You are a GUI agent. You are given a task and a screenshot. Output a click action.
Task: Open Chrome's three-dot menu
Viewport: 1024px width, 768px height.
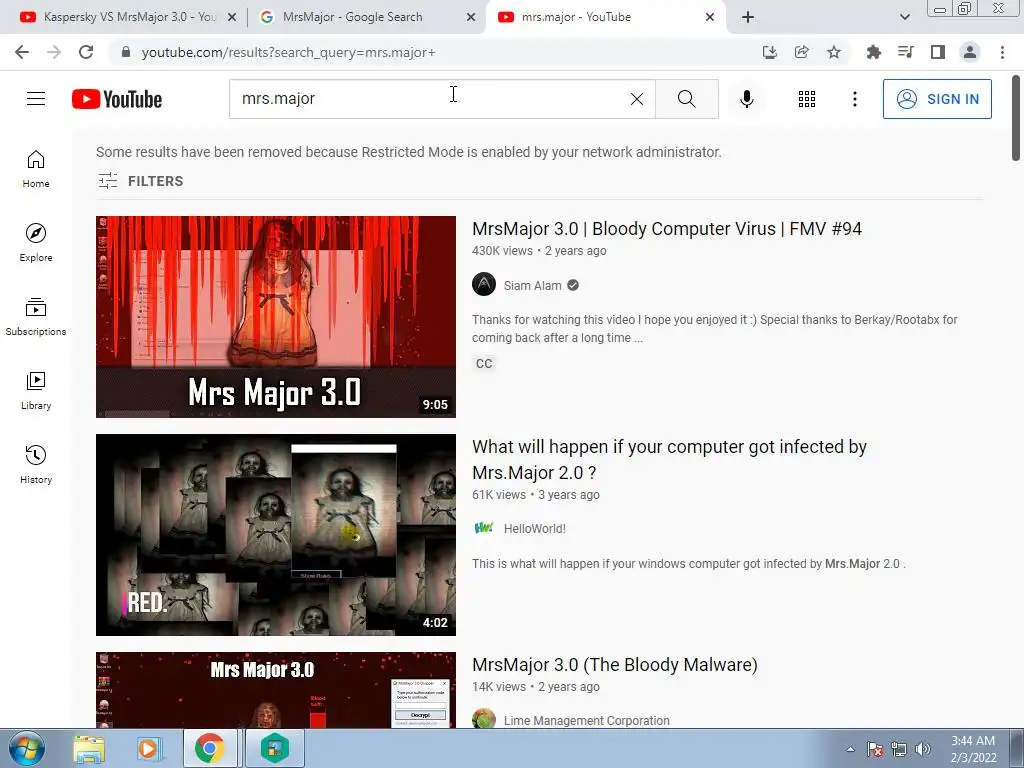pyautogui.click(x=1002, y=52)
